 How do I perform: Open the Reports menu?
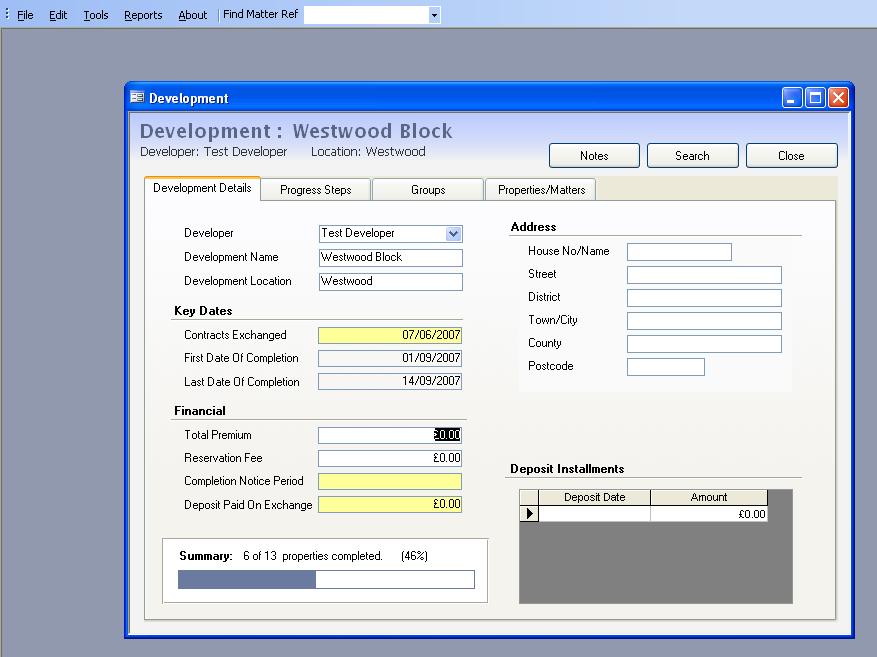(x=142, y=14)
